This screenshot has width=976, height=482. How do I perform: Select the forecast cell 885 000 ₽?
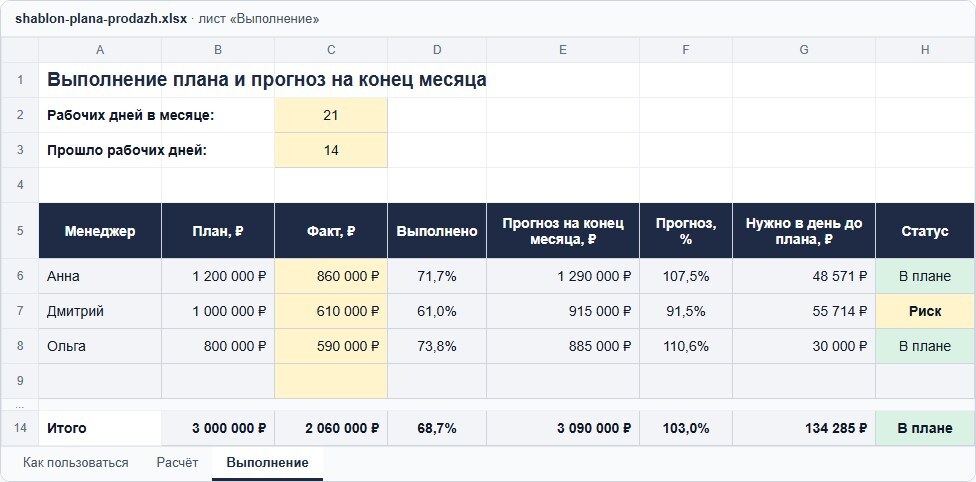[x=563, y=346]
